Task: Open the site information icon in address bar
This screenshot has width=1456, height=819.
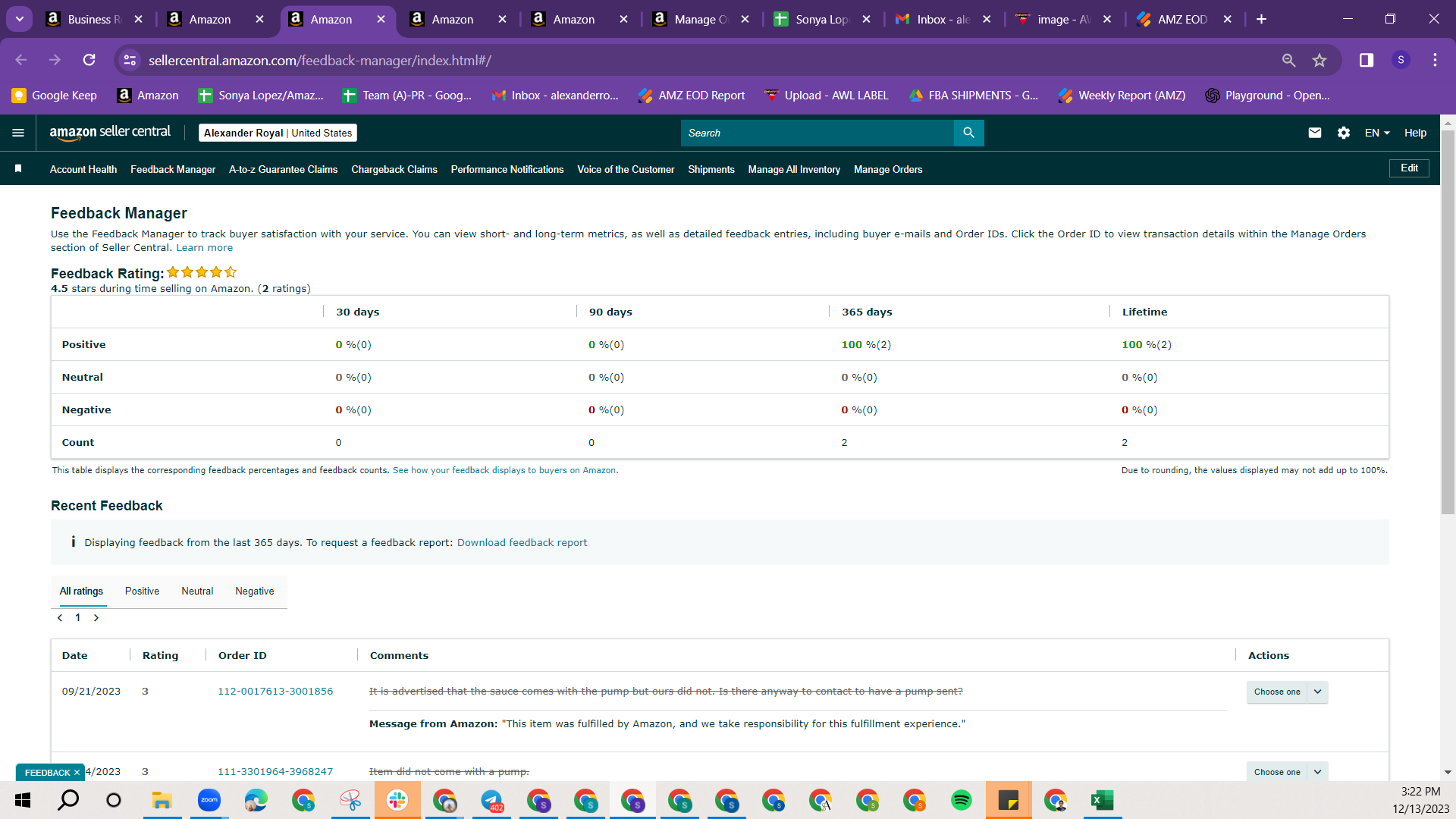Action: click(x=130, y=60)
